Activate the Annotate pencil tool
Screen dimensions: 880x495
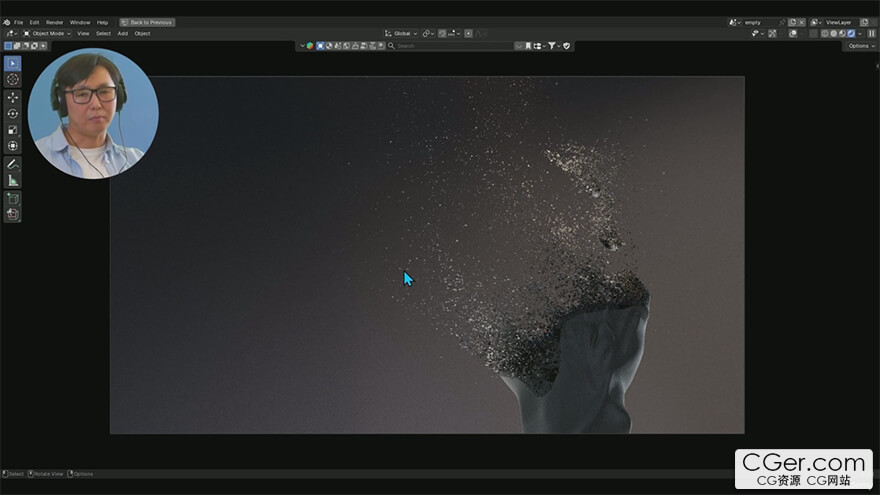point(13,164)
